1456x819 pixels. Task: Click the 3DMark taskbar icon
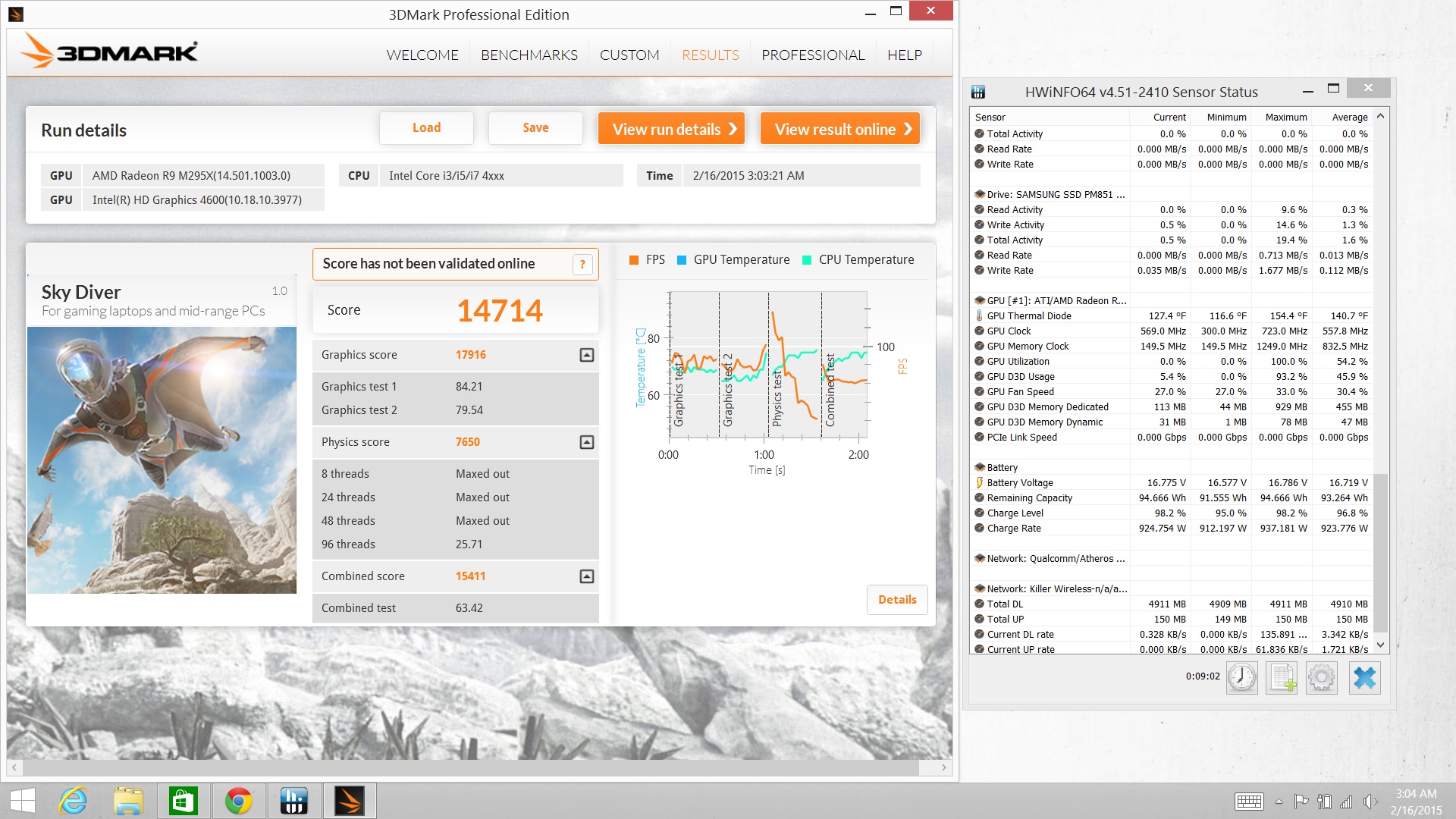point(350,801)
